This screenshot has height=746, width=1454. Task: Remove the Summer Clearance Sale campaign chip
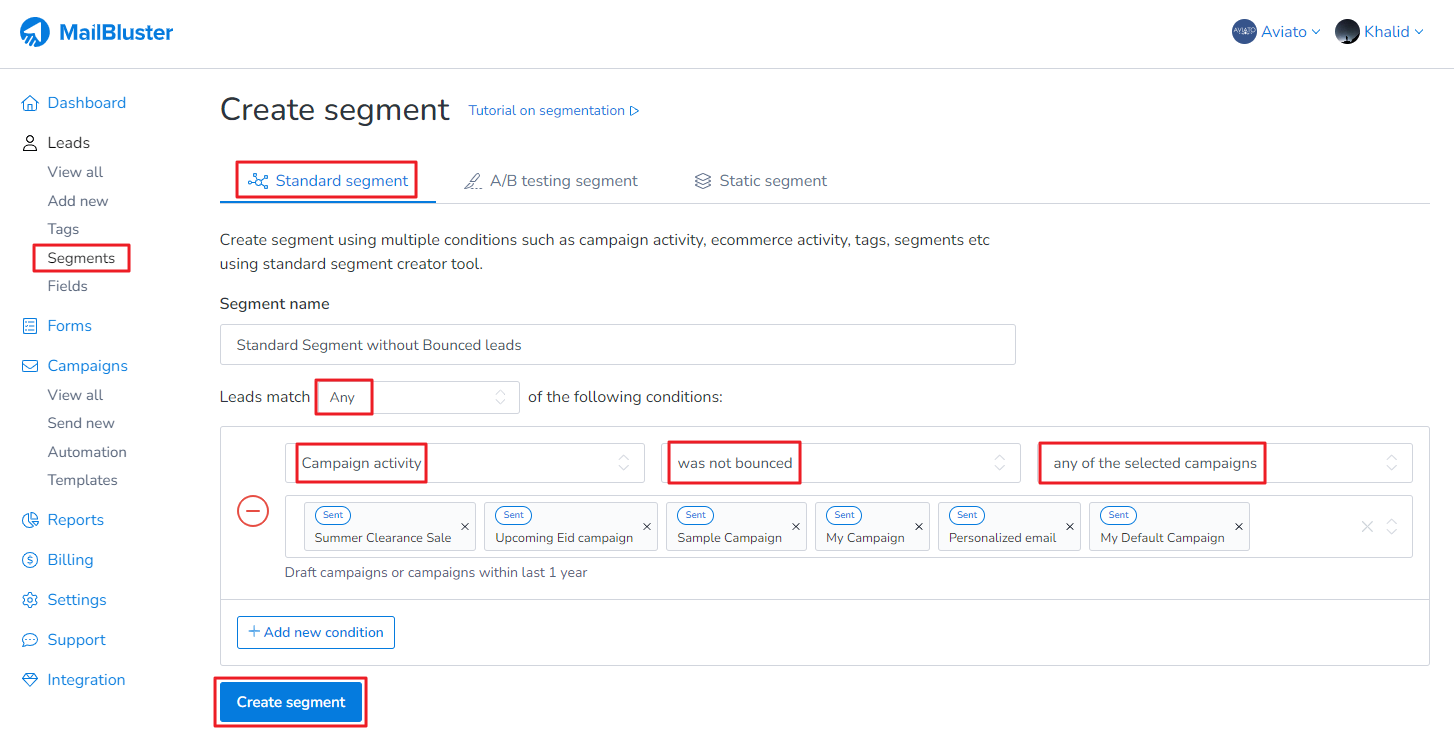465,527
